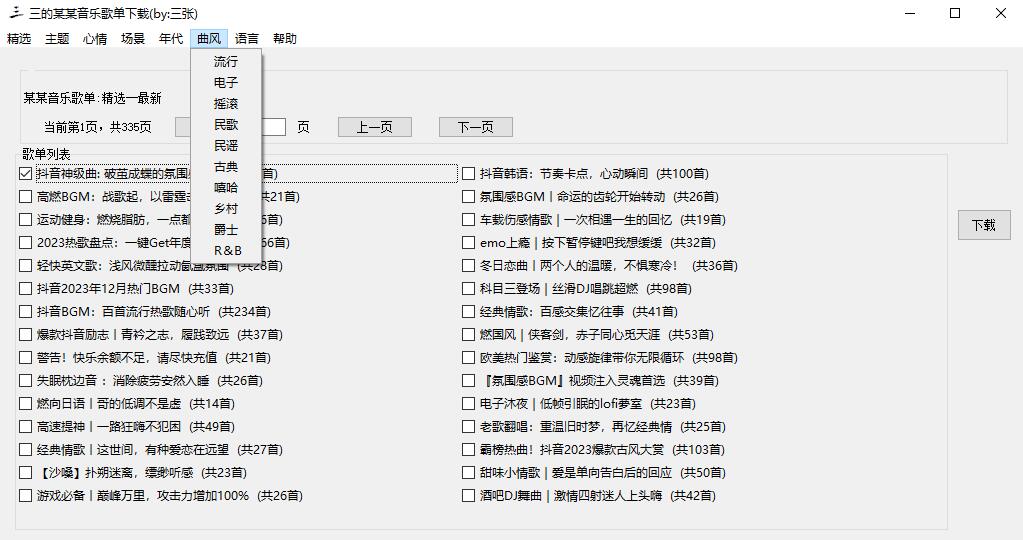Choose 流行 from the 曲风 menu
The image size is (1023, 540).
tap(226, 61)
